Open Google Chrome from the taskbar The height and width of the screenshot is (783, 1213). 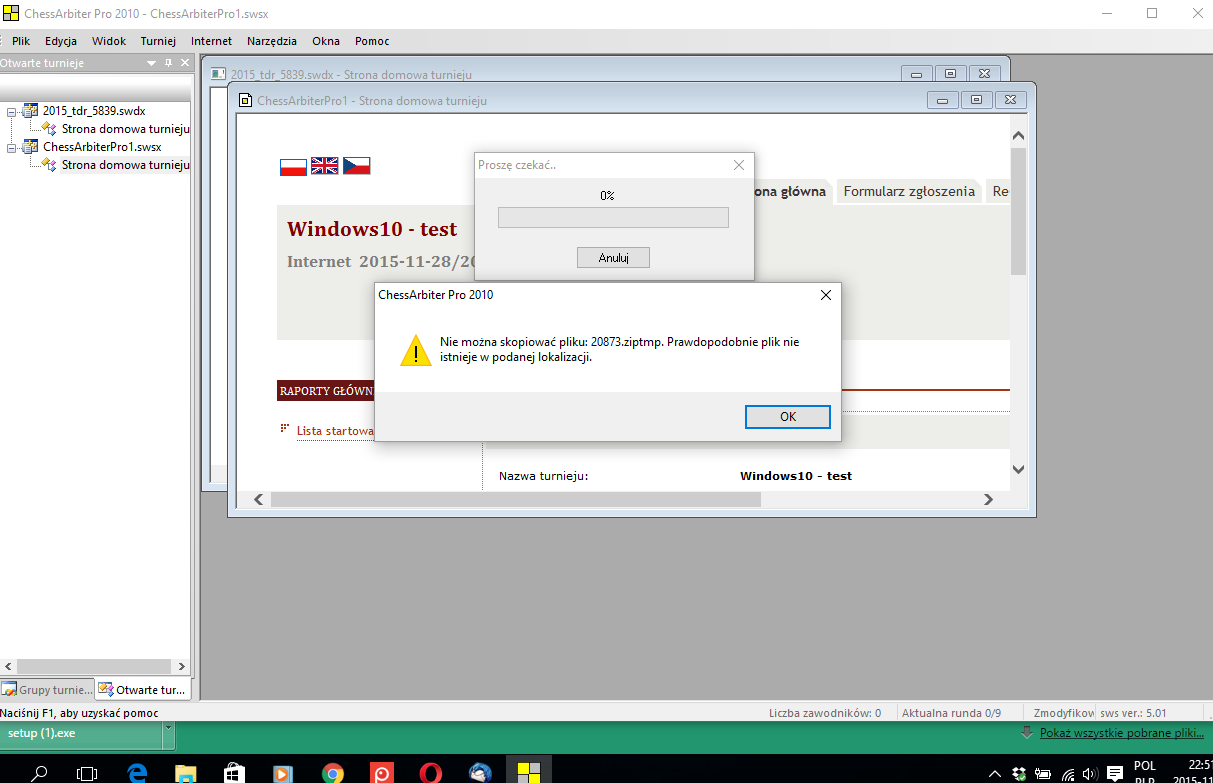tap(333, 771)
